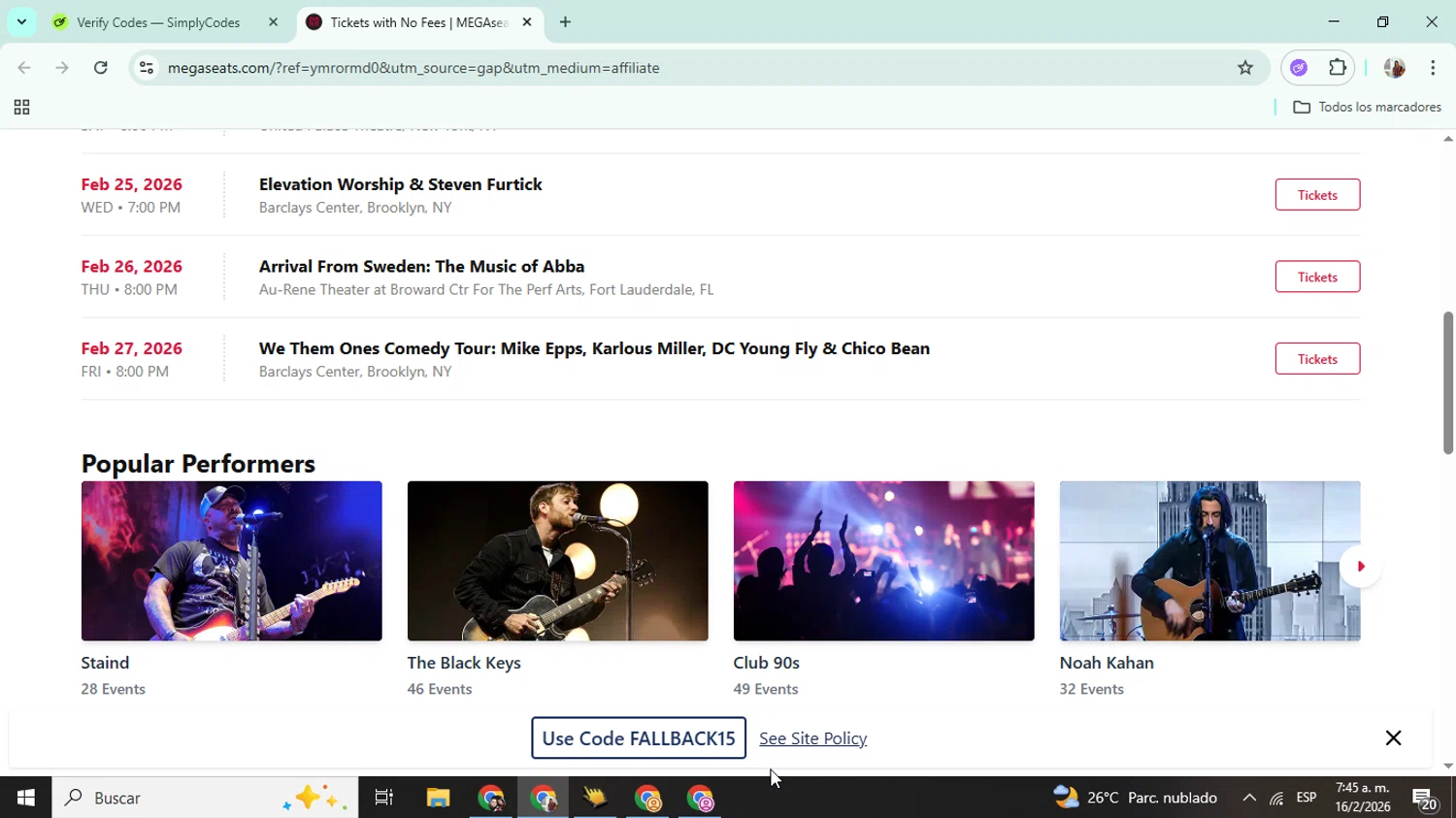Open the purple extension icon in toolbar
This screenshot has height=818, width=1456.
pos(1299,68)
